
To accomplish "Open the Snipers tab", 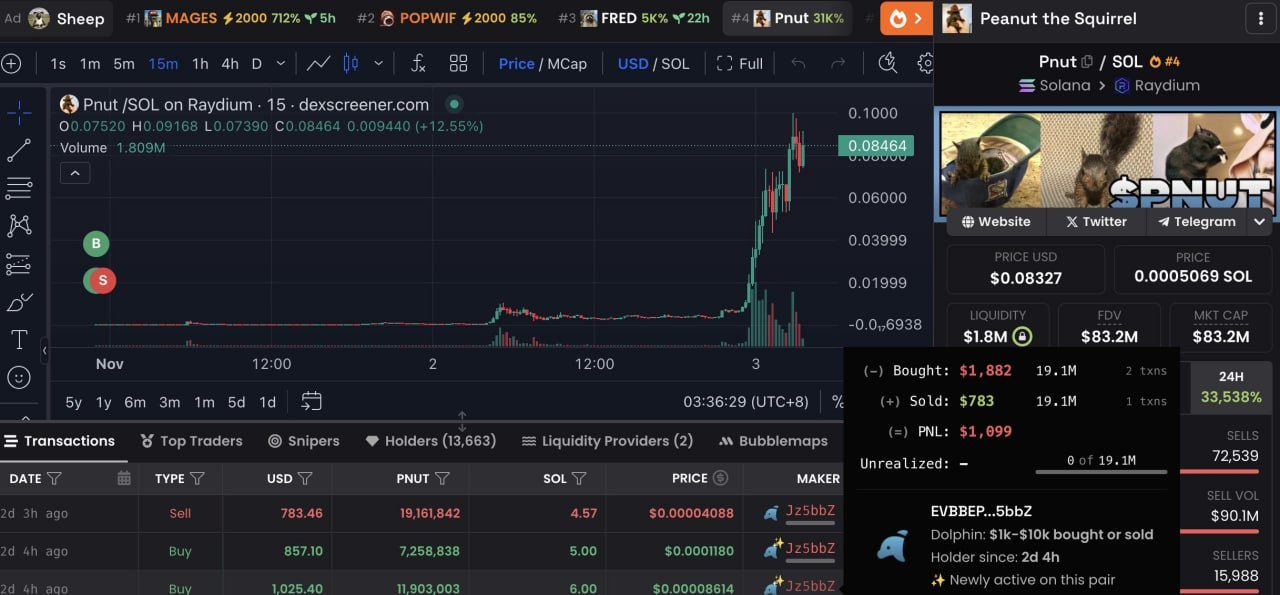I will [304, 441].
